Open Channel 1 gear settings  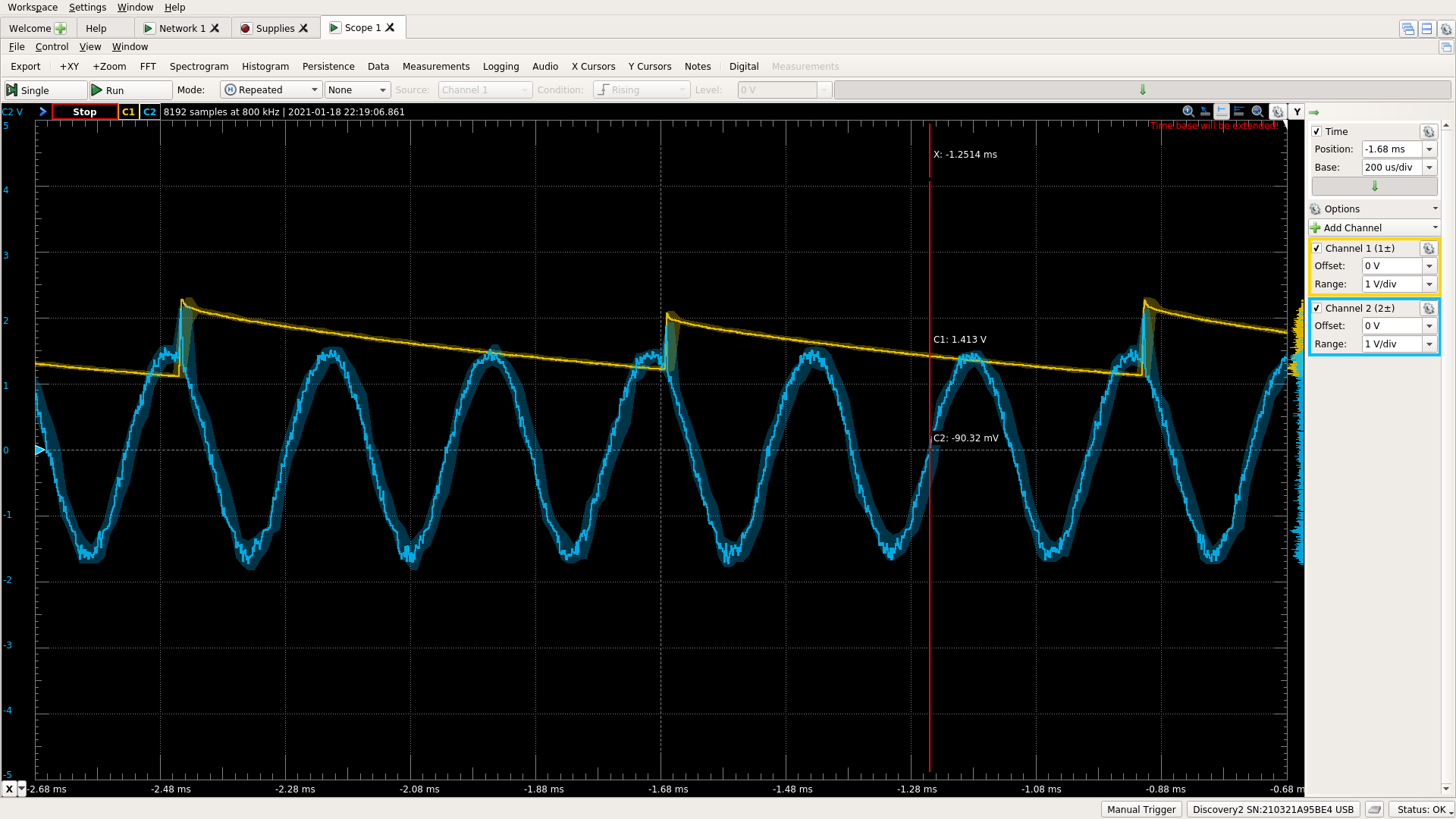coord(1429,248)
